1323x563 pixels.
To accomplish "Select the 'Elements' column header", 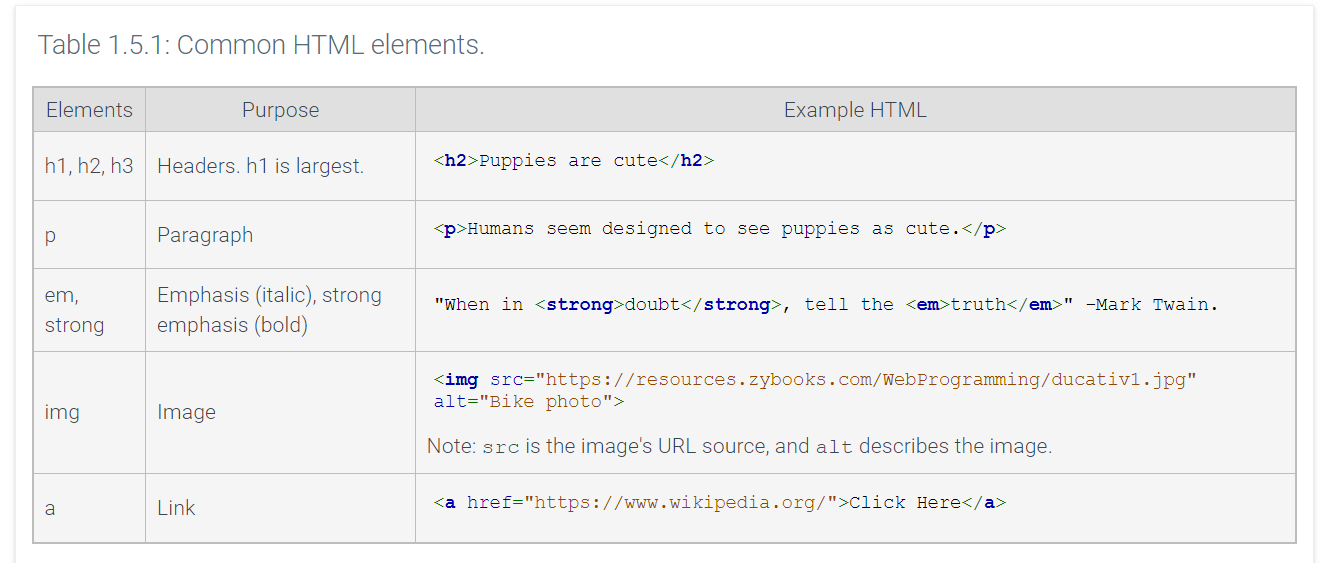I will 89,110.
